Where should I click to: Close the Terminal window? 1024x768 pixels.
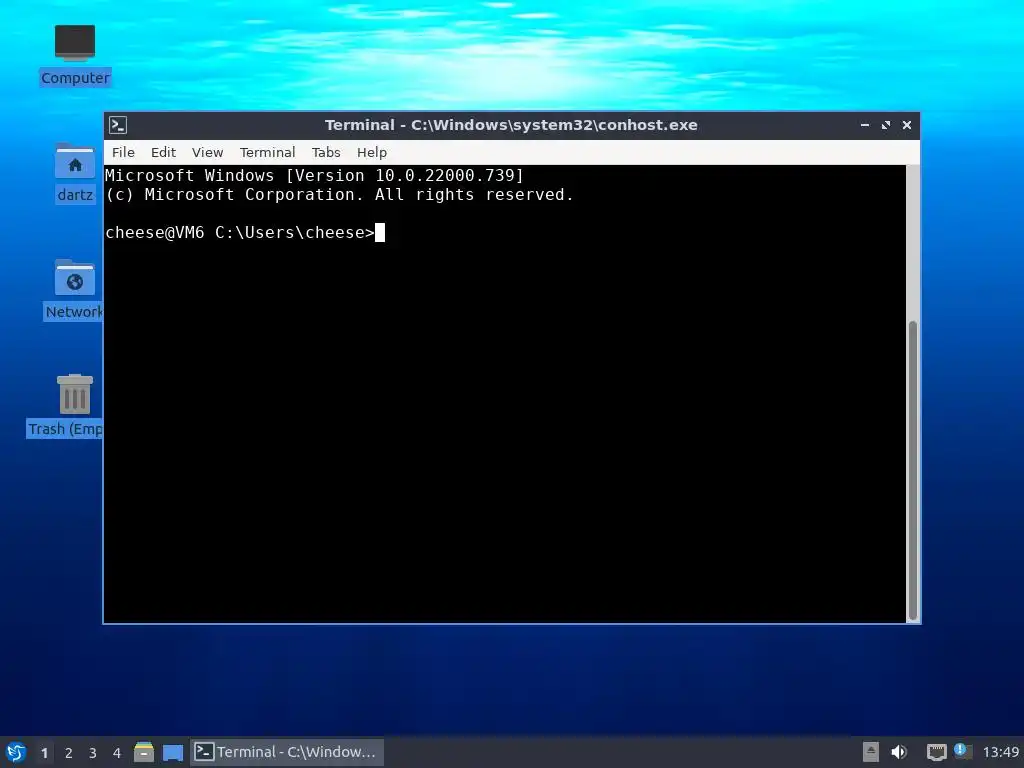point(906,125)
